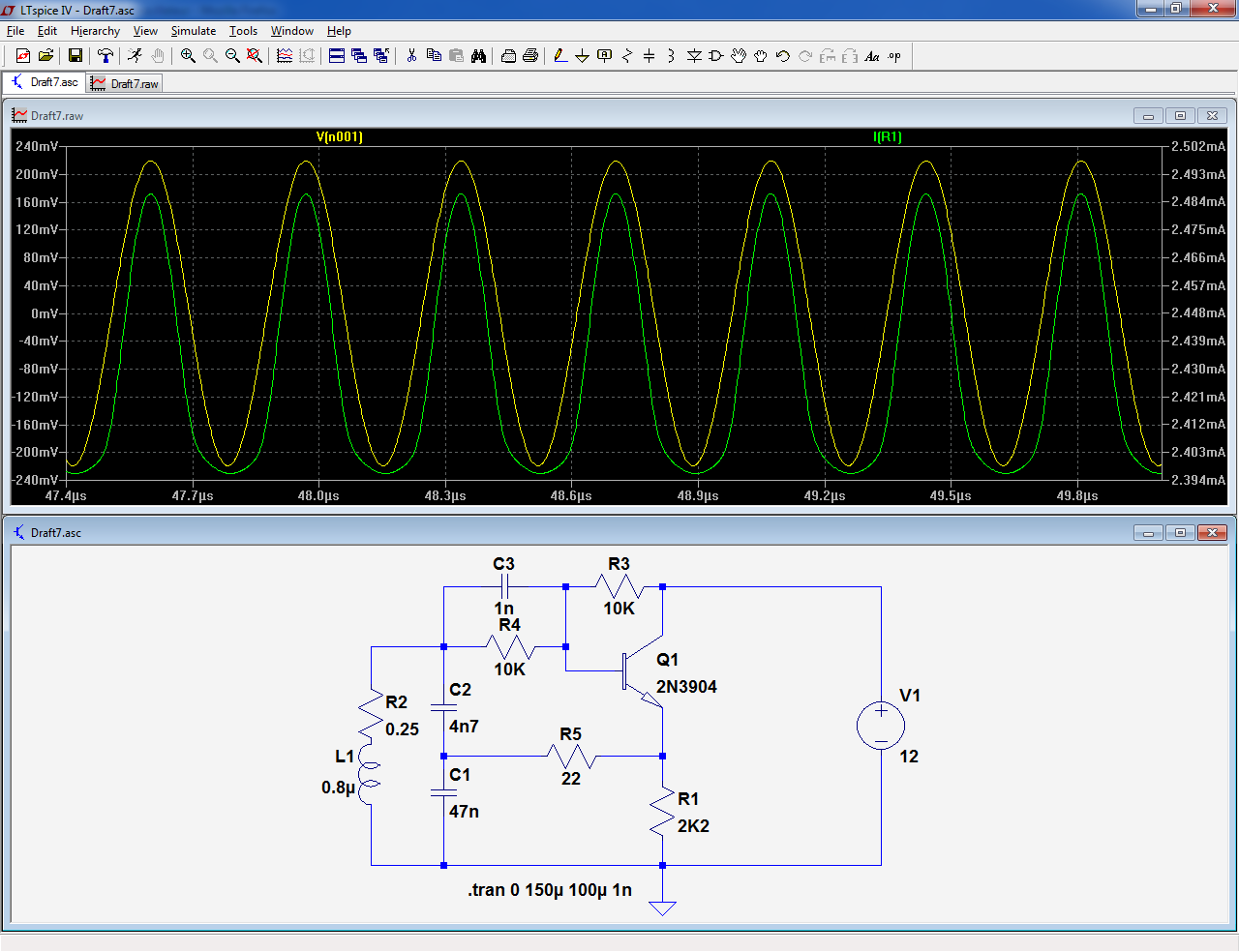Choose the Resistor component tool
Screen dimensions: 1239x952
click(x=626, y=56)
